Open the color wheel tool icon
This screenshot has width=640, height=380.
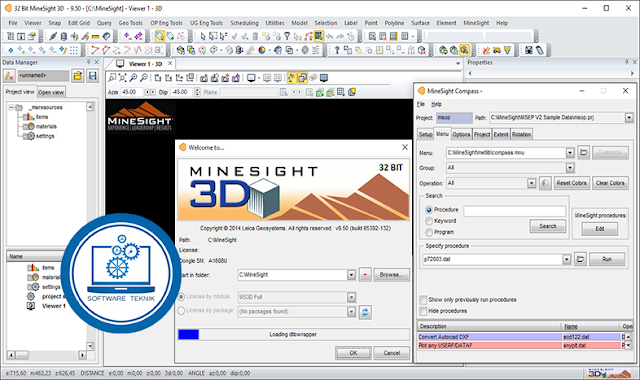262,50
